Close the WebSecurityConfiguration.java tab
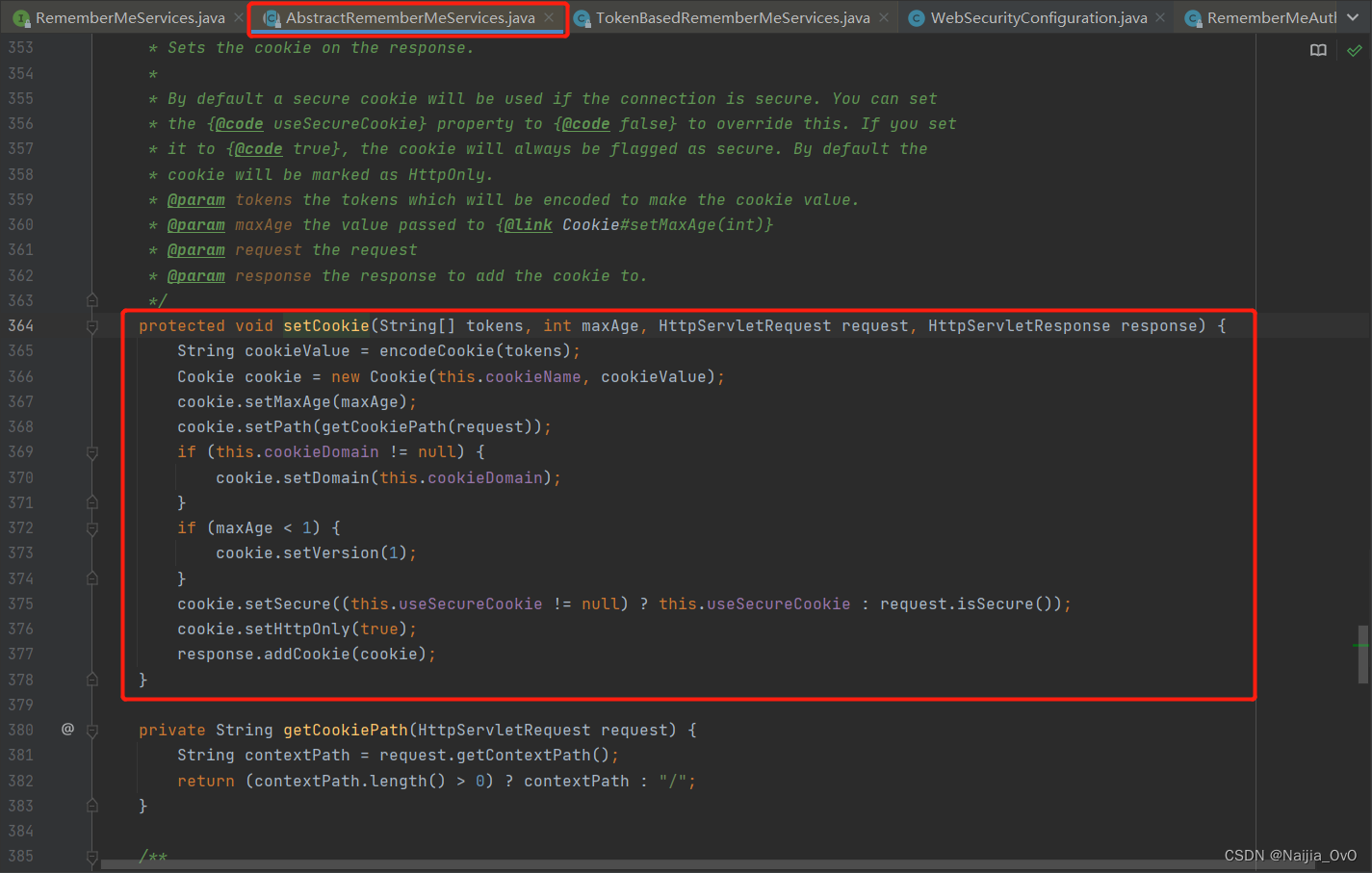Image resolution: width=1372 pixels, height=873 pixels. click(x=1160, y=18)
